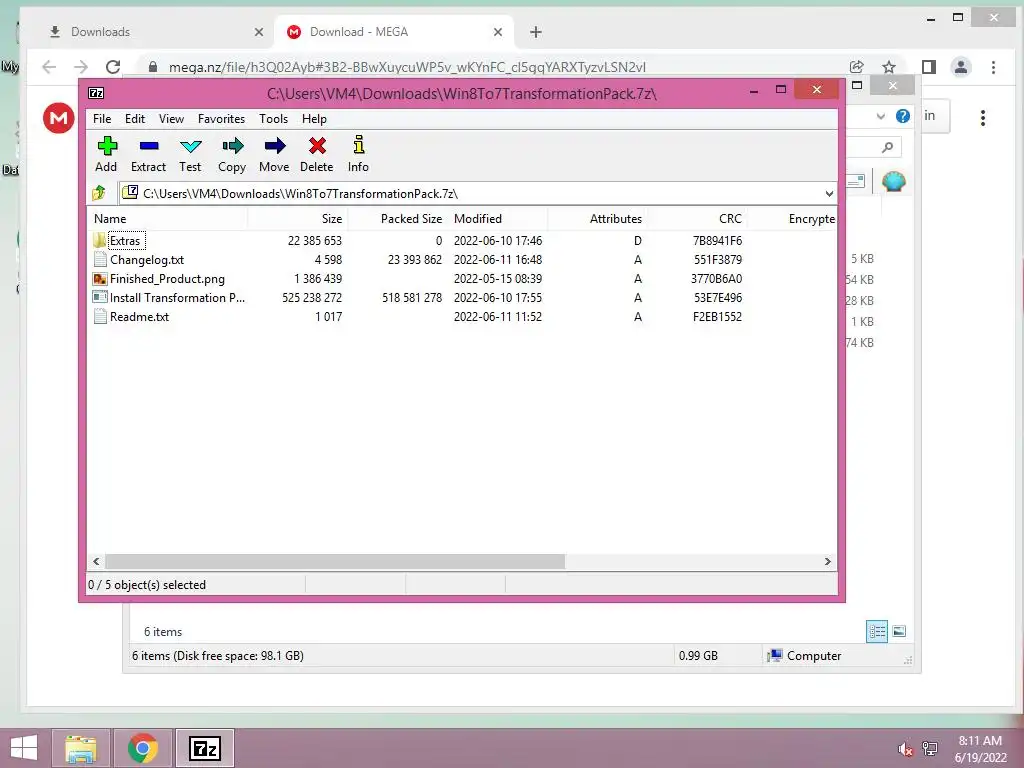Open the Tools menu
The width and height of the screenshot is (1024, 768).
point(273,119)
